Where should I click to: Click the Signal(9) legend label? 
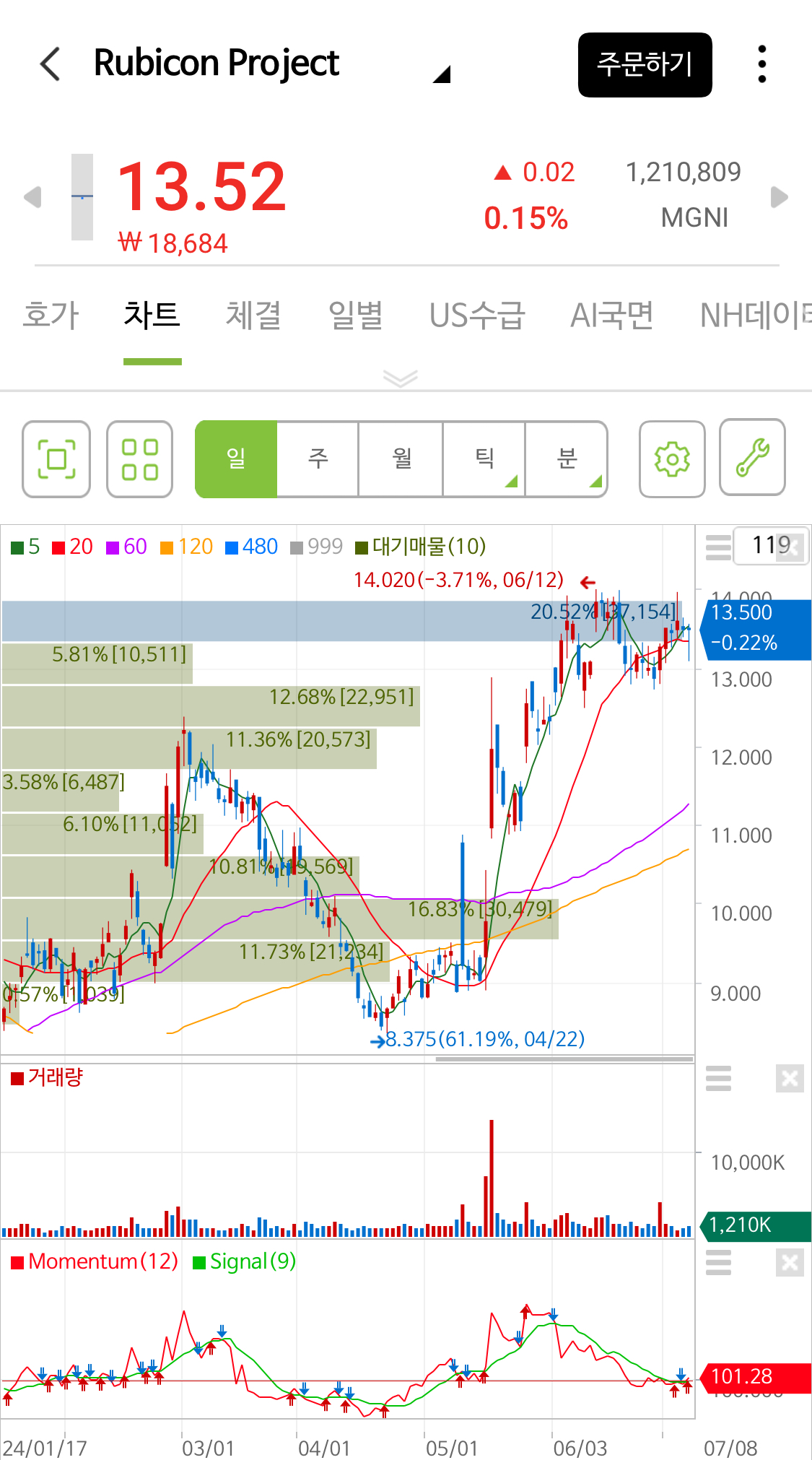click(x=245, y=1261)
